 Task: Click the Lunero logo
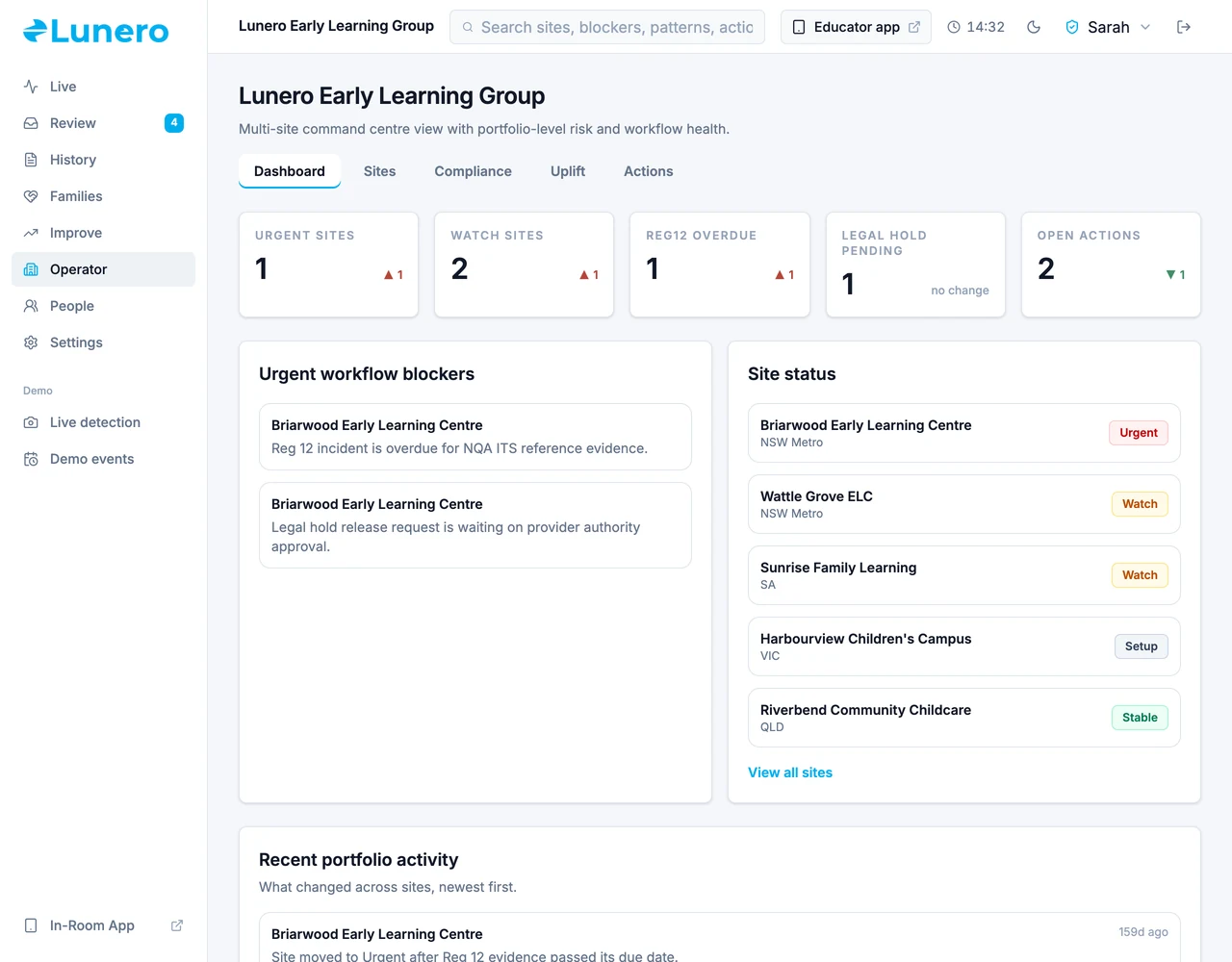pos(96,31)
